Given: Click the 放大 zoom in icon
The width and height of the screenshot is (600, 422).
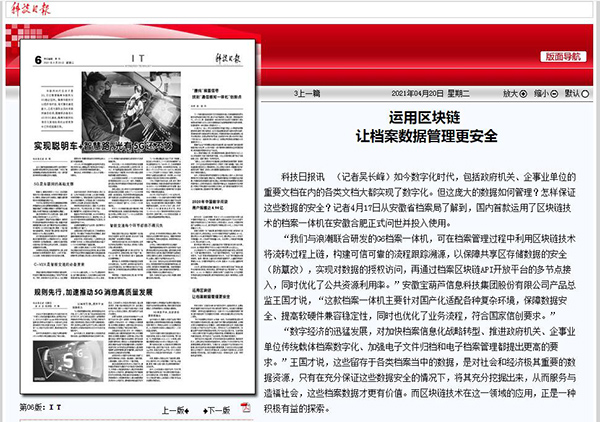Looking at the screenshot, I should pyautogui.click(x=523, y=93).
